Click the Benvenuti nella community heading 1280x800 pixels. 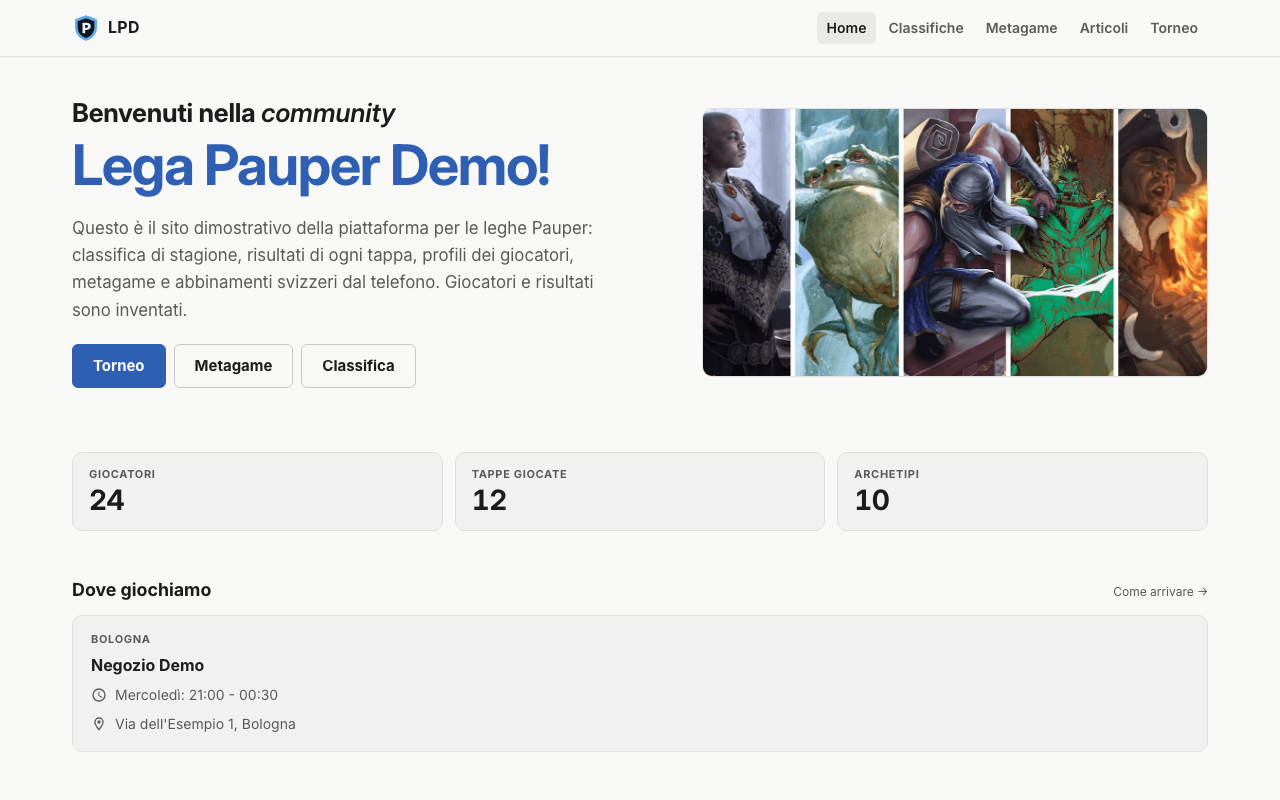233,113
